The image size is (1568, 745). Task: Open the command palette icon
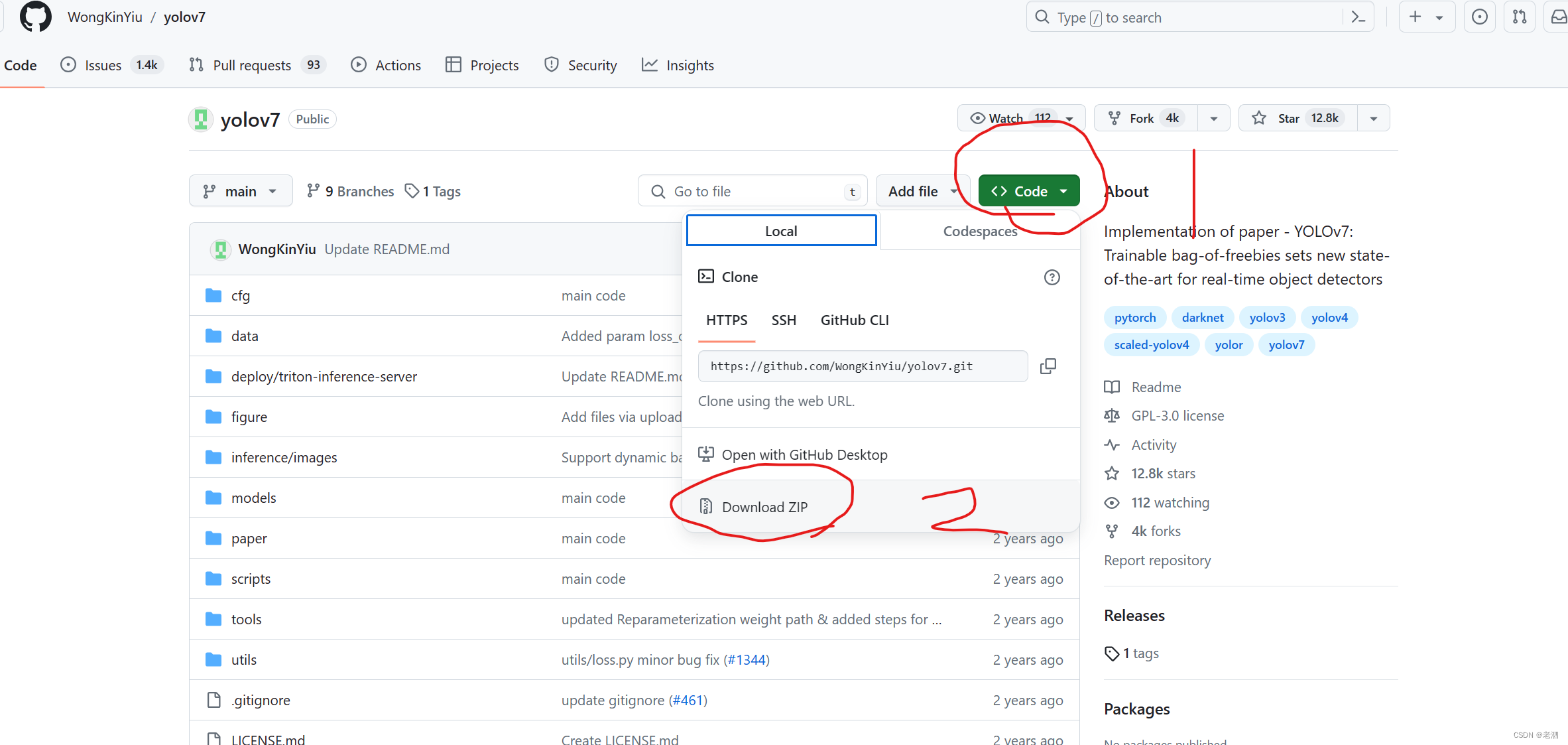pyautogui.click(x=1358, y=17)
